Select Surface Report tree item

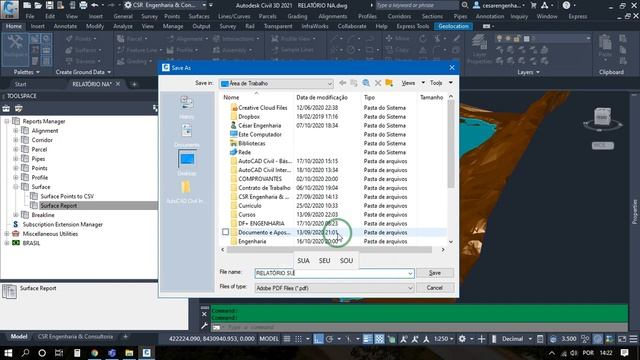click(58, 206)
